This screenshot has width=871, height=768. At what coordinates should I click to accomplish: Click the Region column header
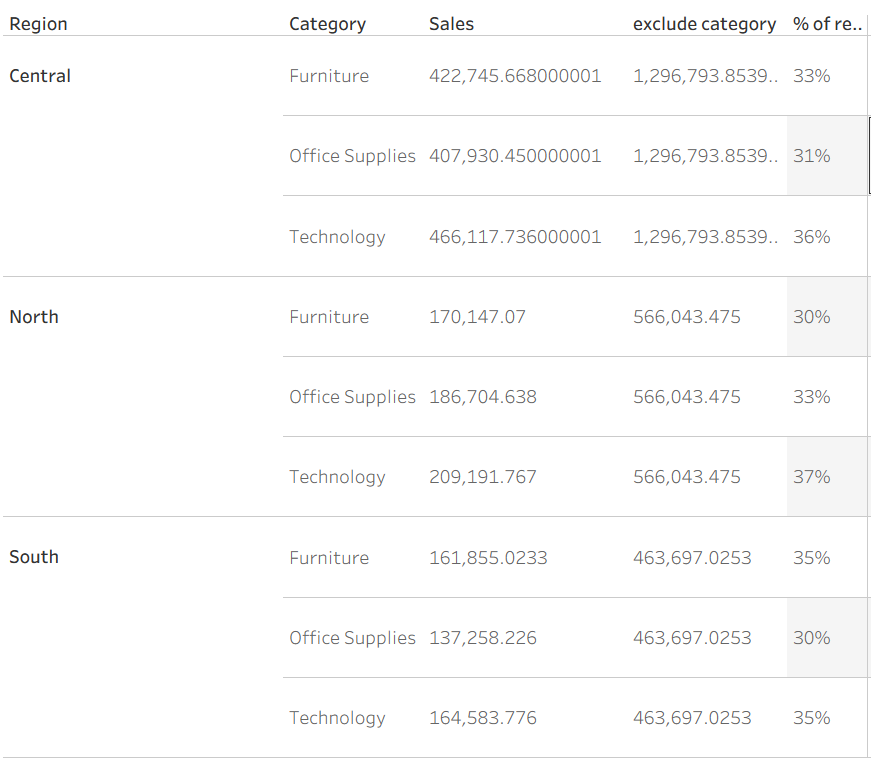(38, 24)
